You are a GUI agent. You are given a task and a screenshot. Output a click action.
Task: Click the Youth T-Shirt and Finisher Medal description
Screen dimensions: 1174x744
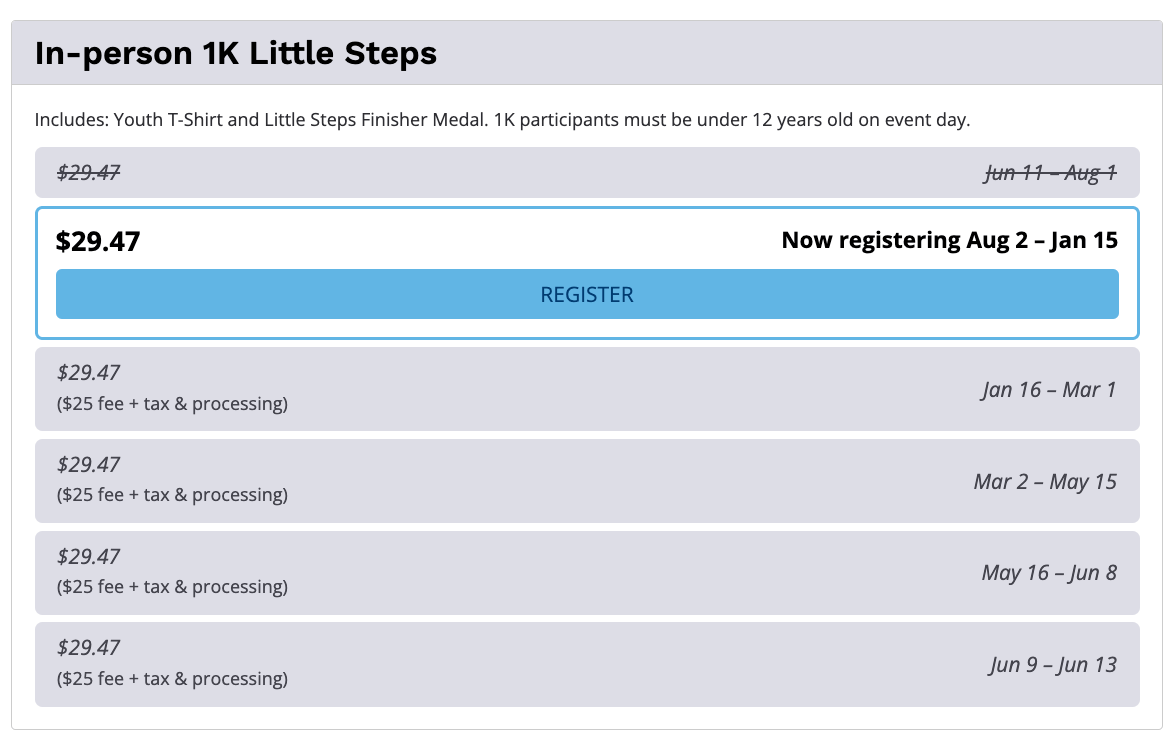(x=502, y=120)
